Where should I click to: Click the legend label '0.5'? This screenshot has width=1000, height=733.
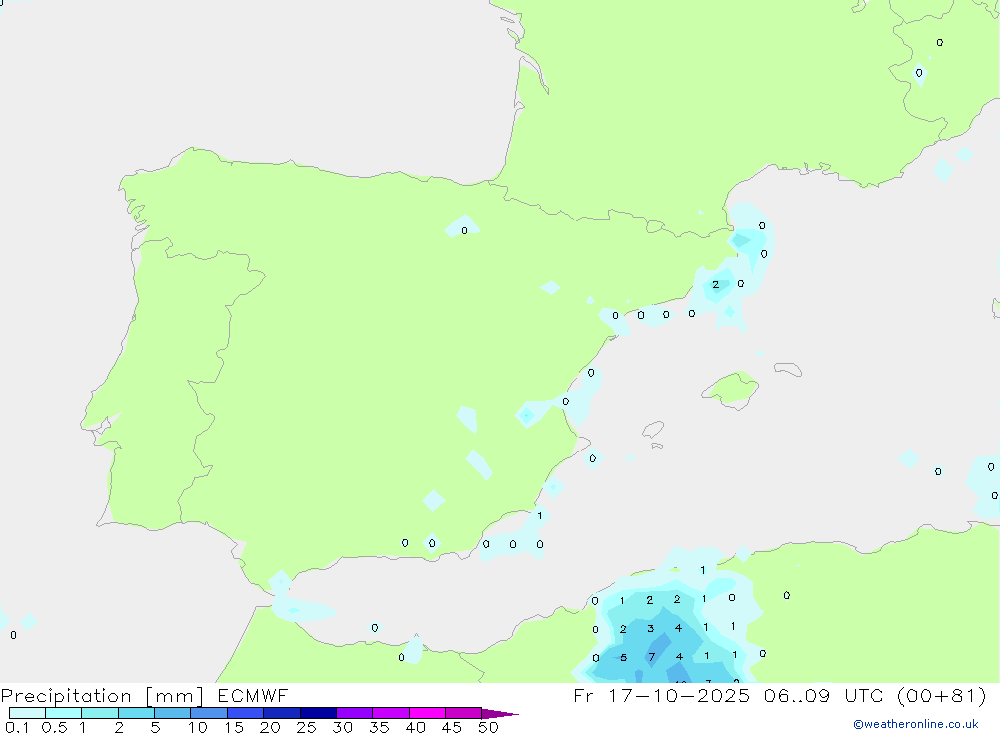coord(54,727)
